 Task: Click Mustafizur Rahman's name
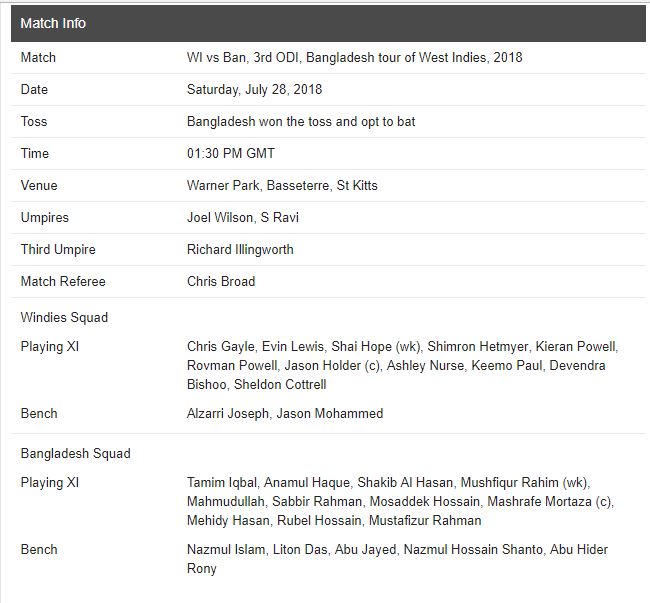point(423,521)
